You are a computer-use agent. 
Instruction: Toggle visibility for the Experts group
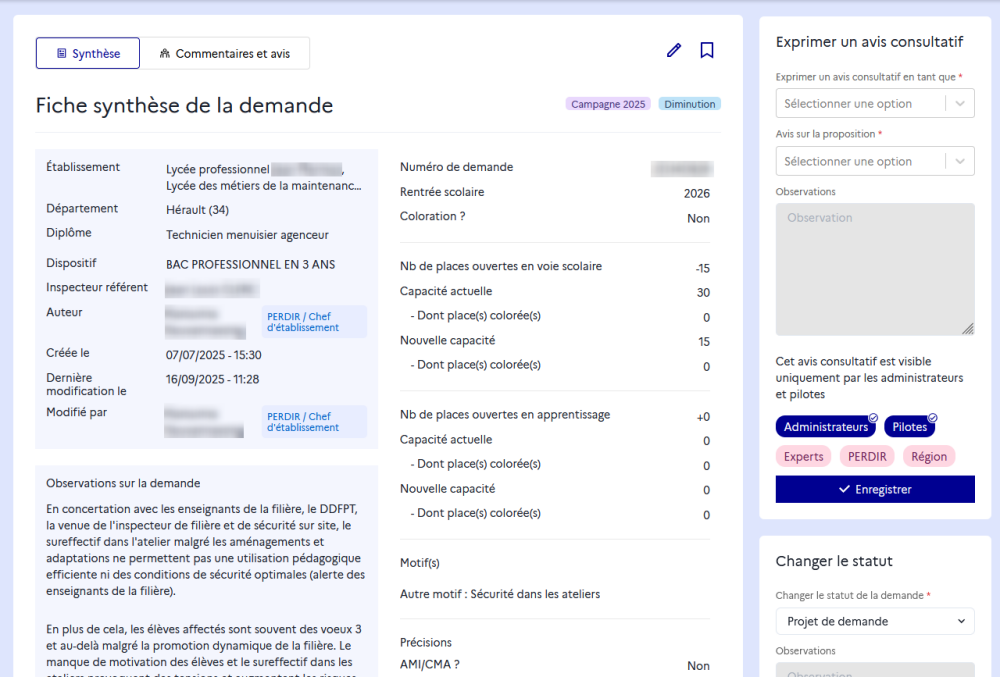(803, 456)
